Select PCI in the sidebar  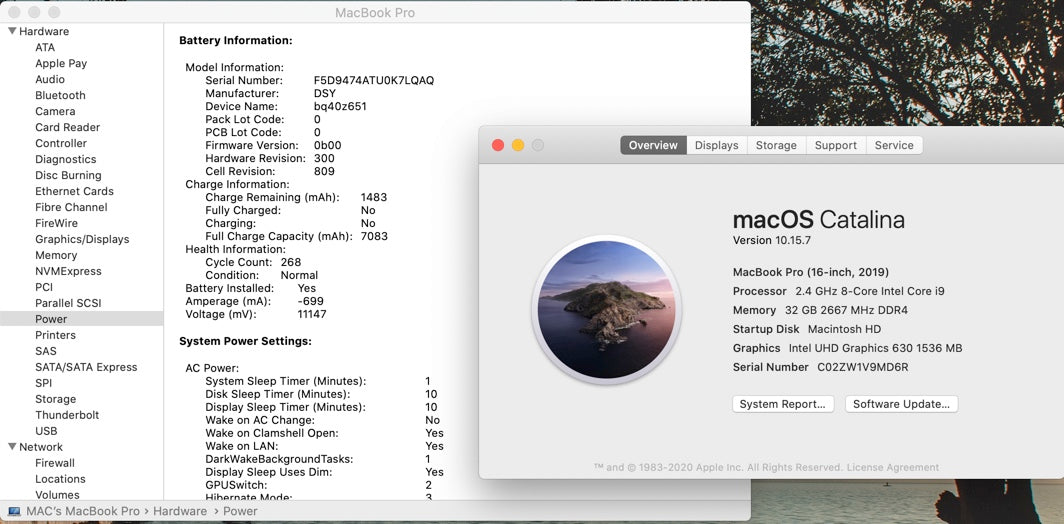pyautogui.click(x=44, y=287)
